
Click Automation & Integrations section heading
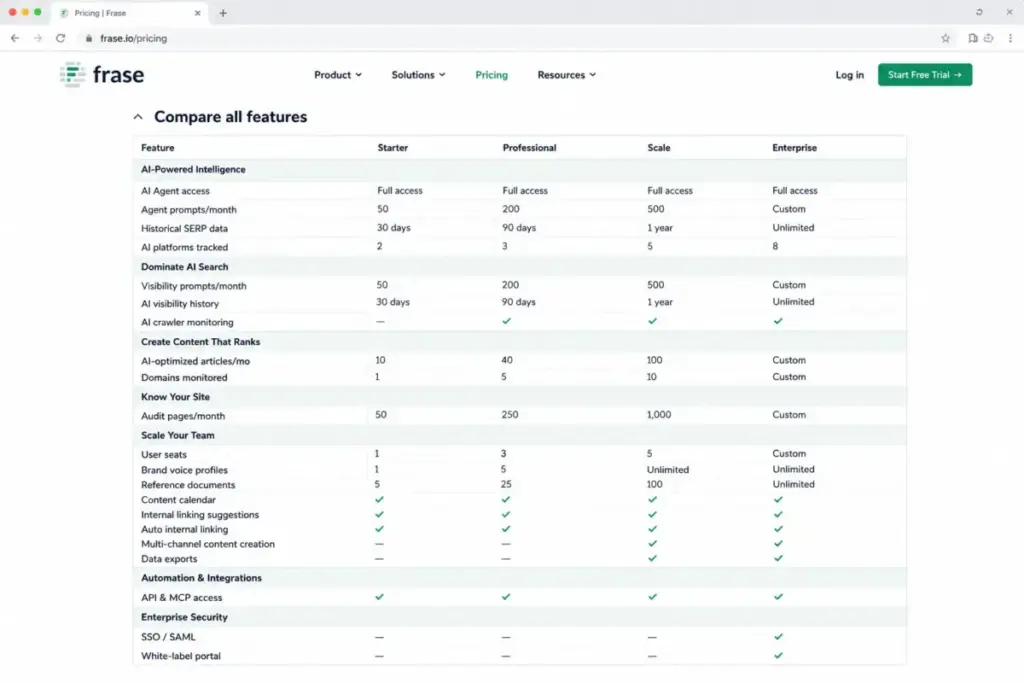tap(201, 578)
